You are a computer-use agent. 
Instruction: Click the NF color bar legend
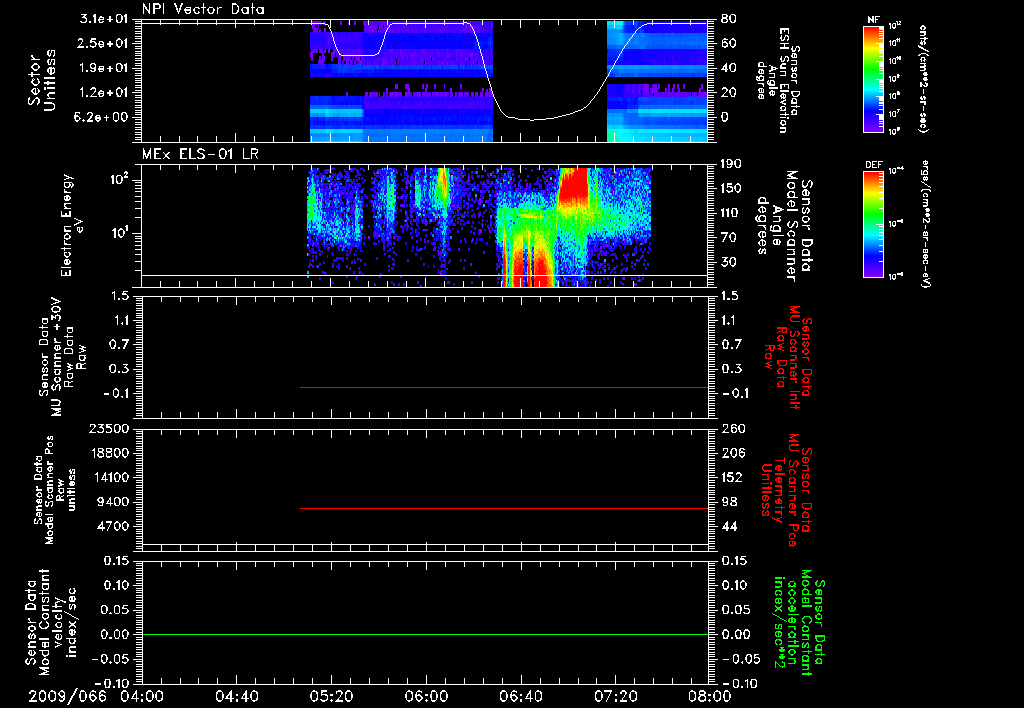tap(873, 78)
